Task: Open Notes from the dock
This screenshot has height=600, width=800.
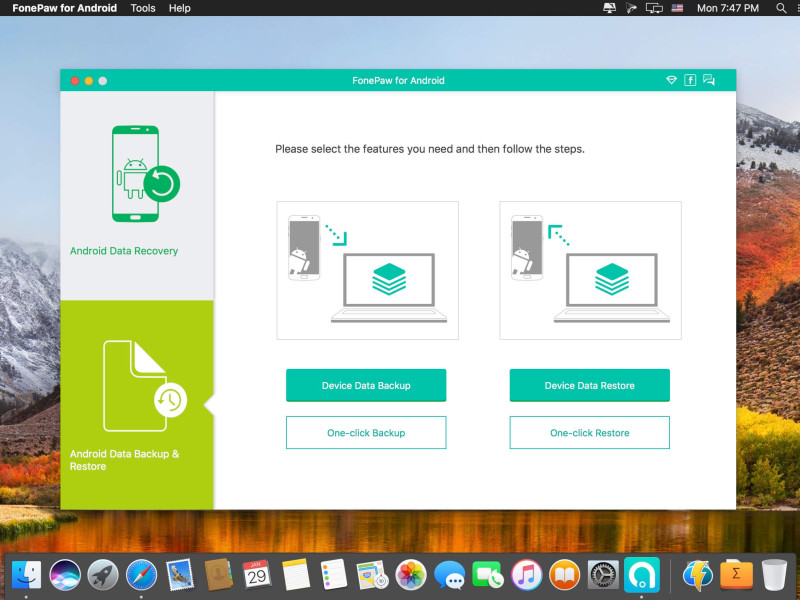Action: [295, 574]
